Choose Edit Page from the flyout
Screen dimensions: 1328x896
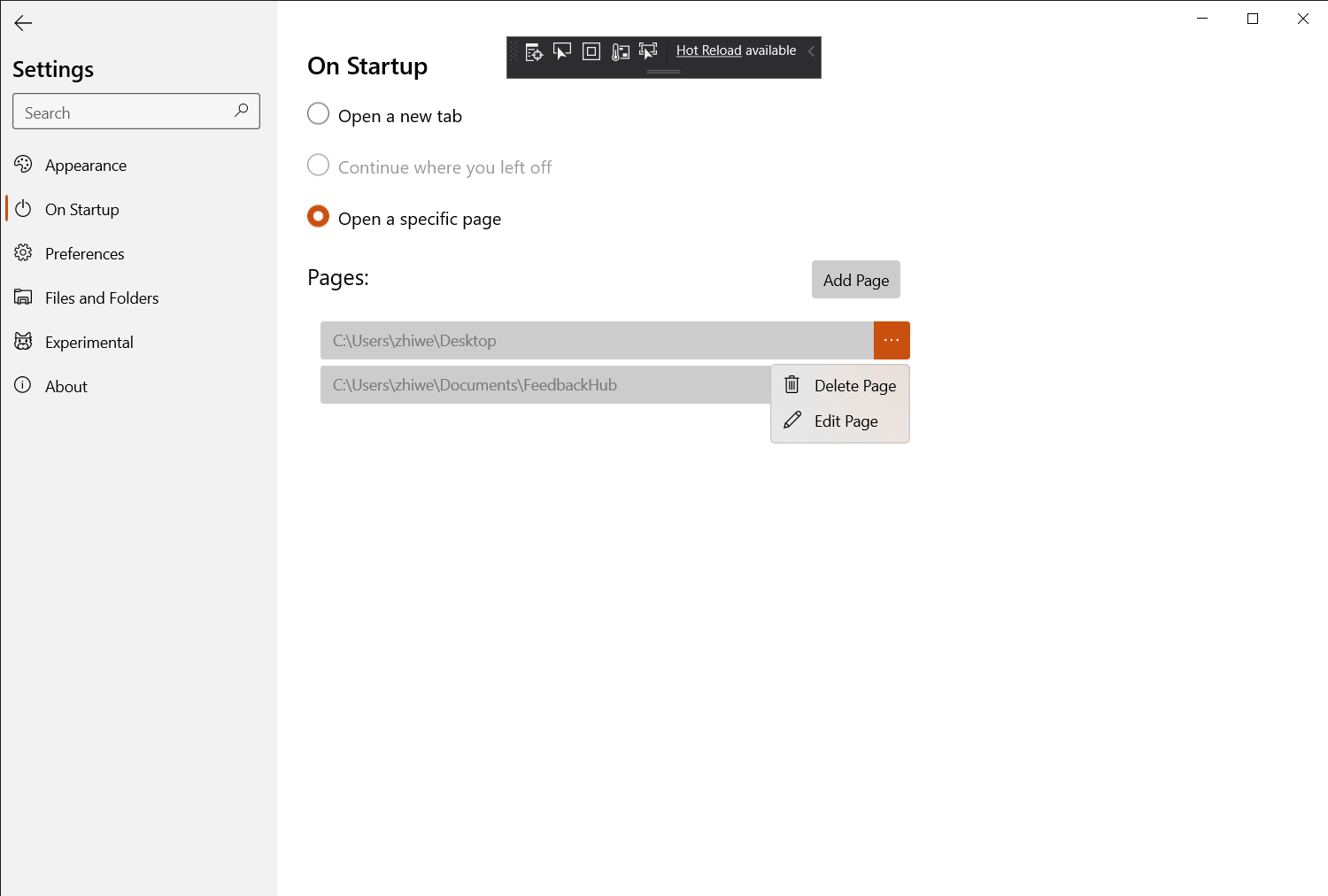(x=840, y=421)
